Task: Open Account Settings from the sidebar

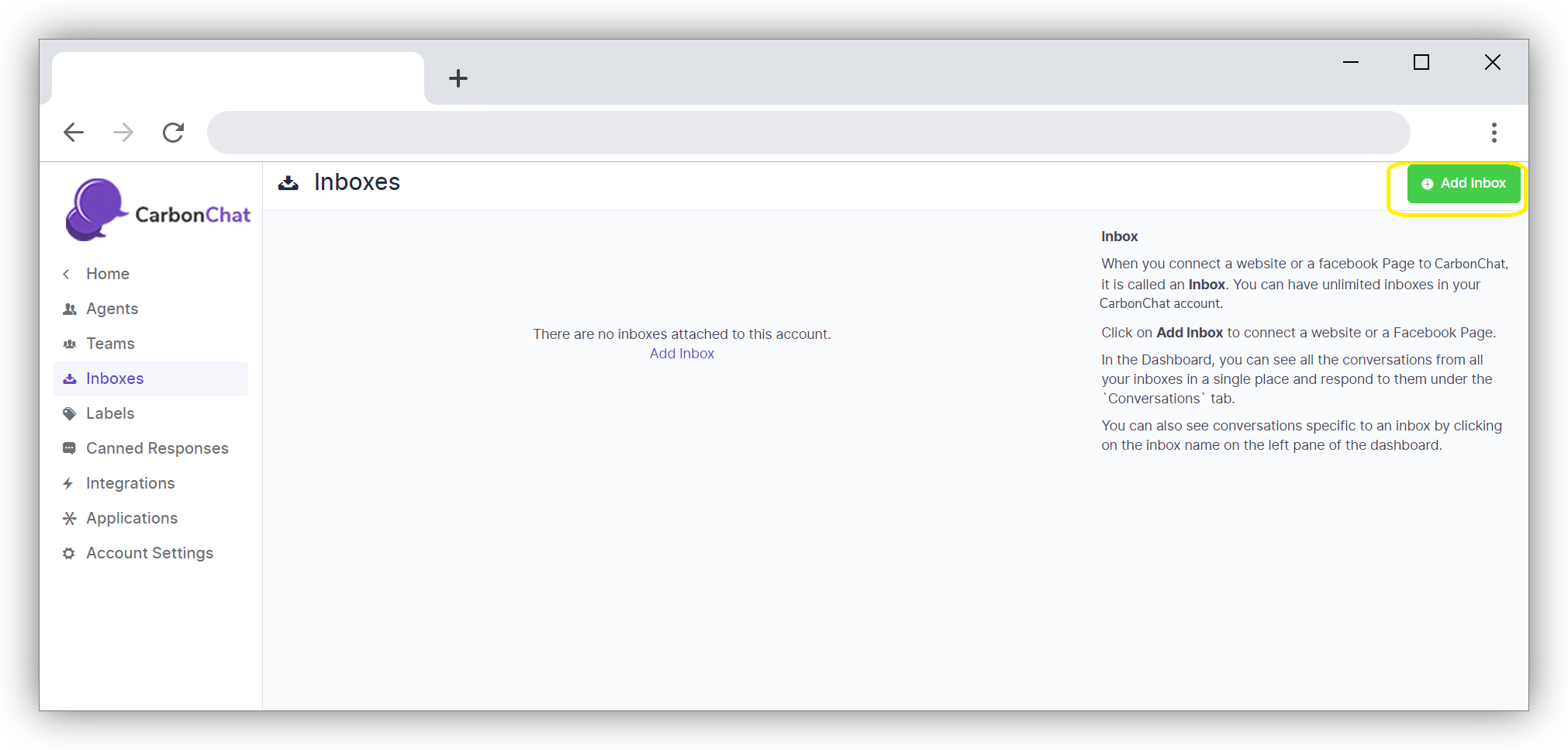Action: tap(150, 553)
